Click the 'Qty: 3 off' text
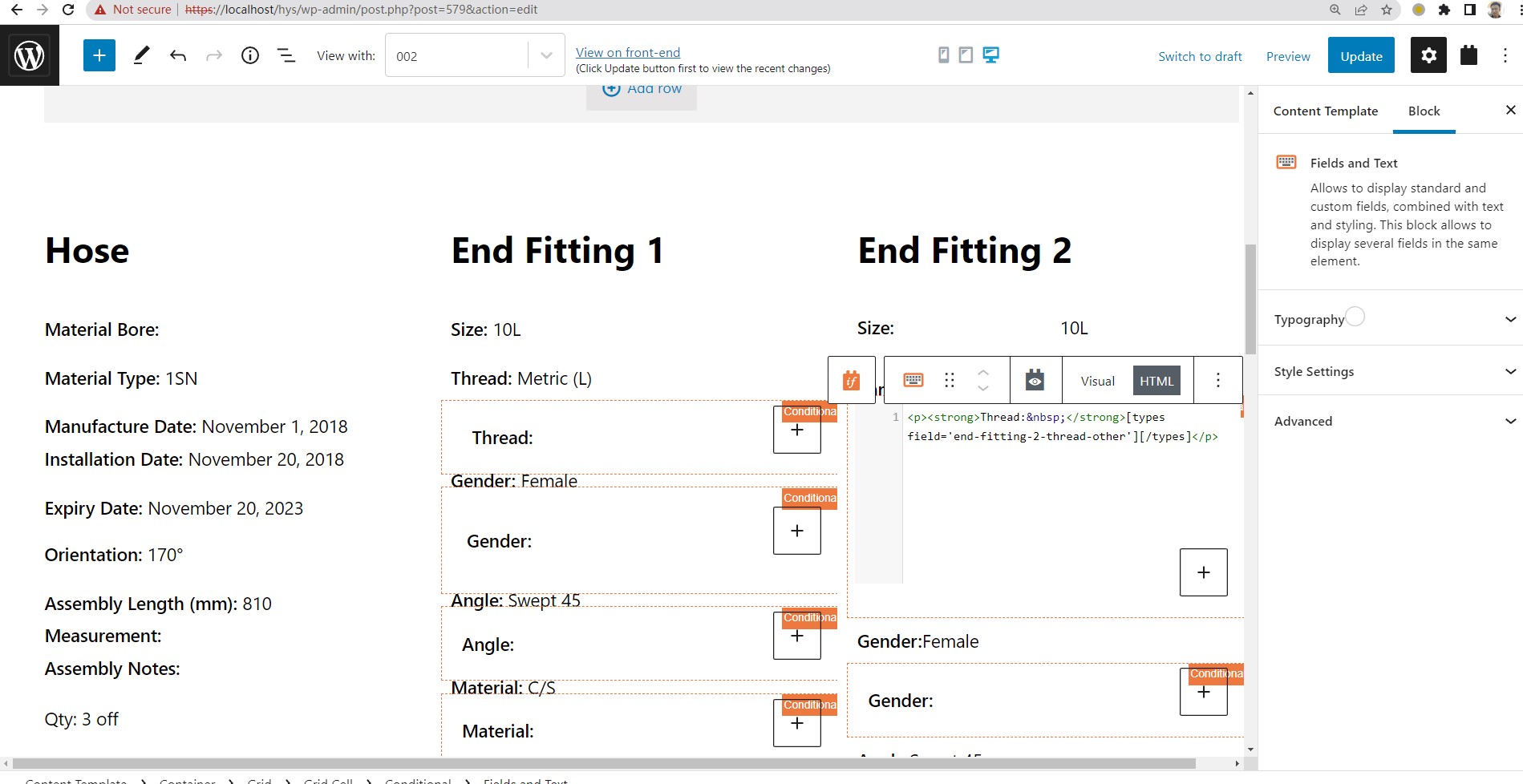Screen dimensions: 1523x784 pos(81,719)
